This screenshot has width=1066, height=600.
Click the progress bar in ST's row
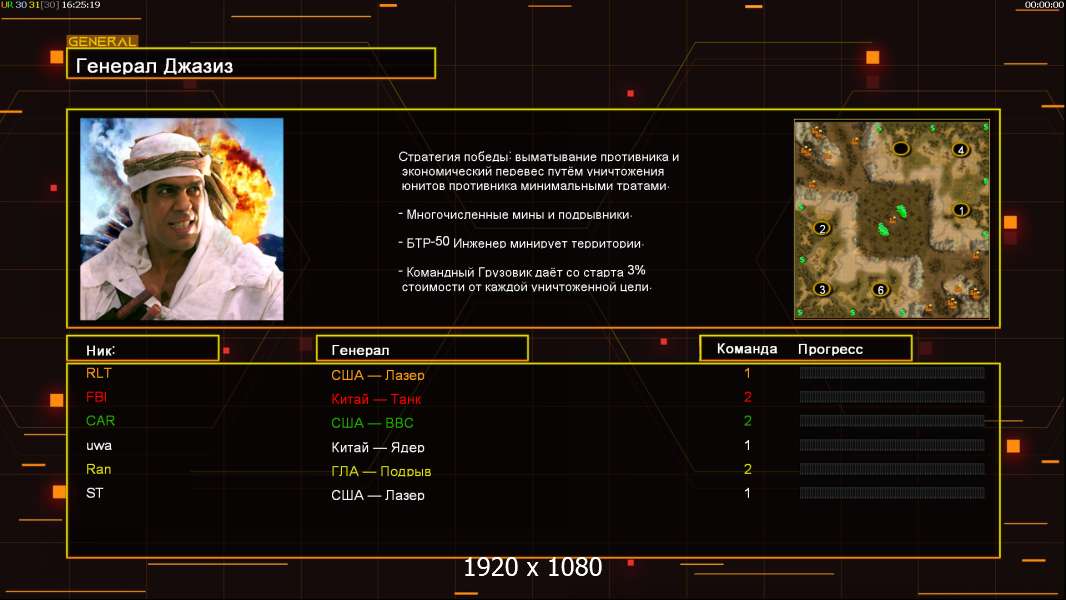(x=892, y=493)
